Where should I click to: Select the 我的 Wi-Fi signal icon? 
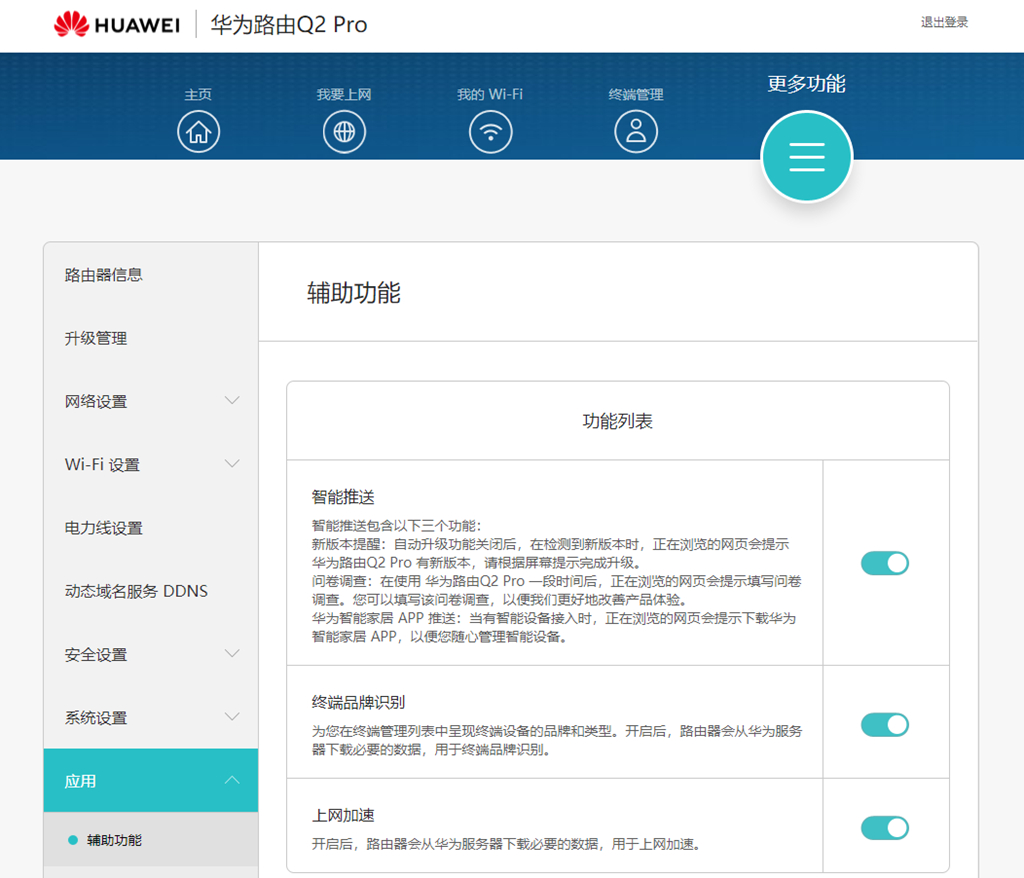click(490, 131)
